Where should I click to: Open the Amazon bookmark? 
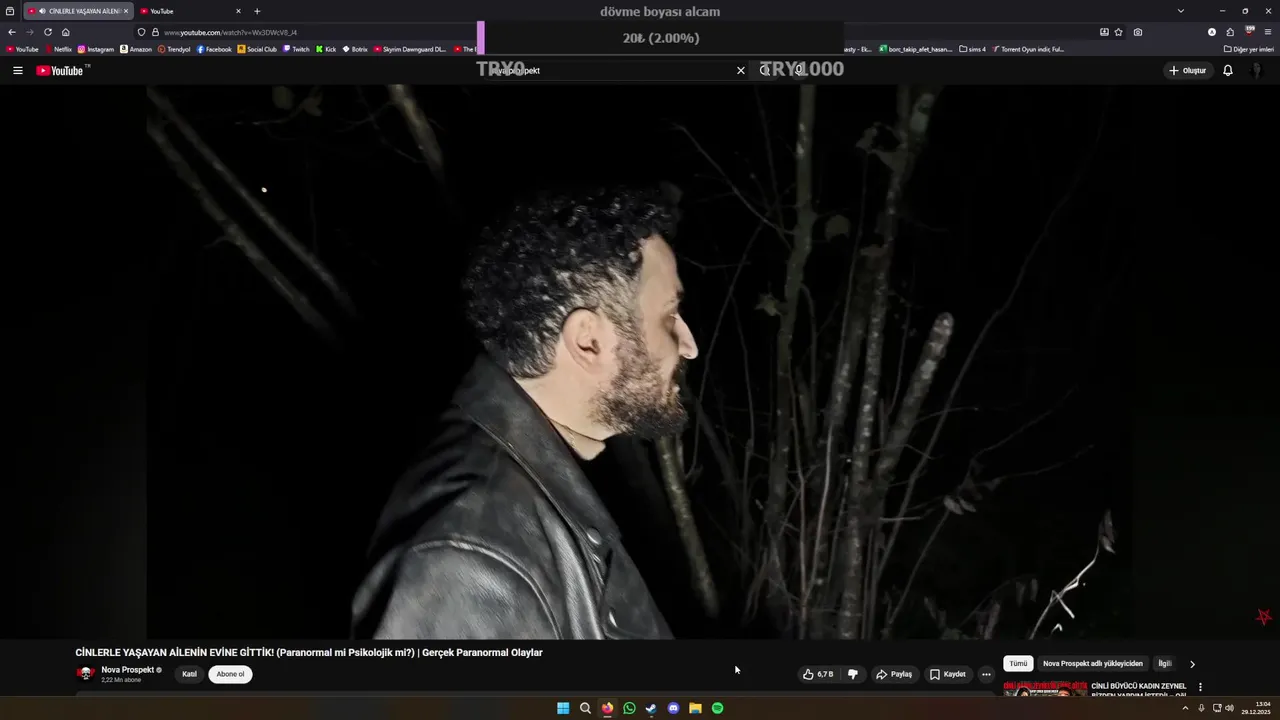tap(136, 49)
